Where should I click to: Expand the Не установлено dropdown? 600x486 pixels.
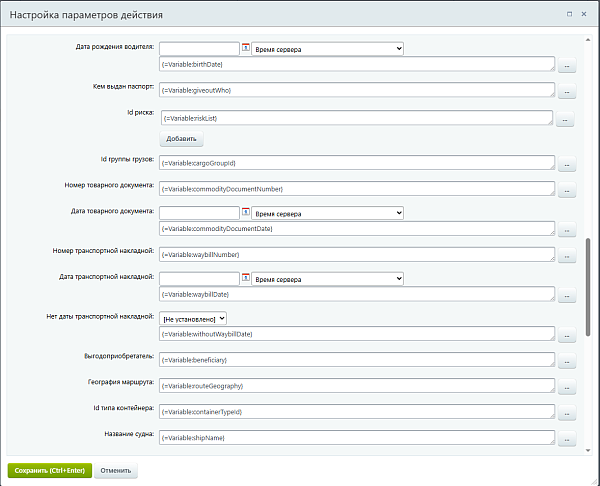click(193, 318)
